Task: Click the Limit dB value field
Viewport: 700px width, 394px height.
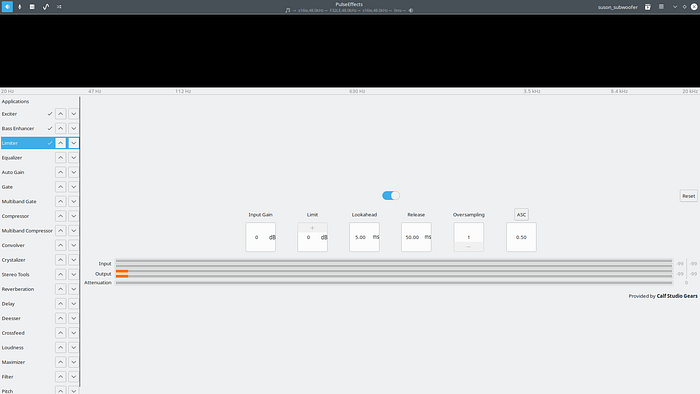Action: 312,237
